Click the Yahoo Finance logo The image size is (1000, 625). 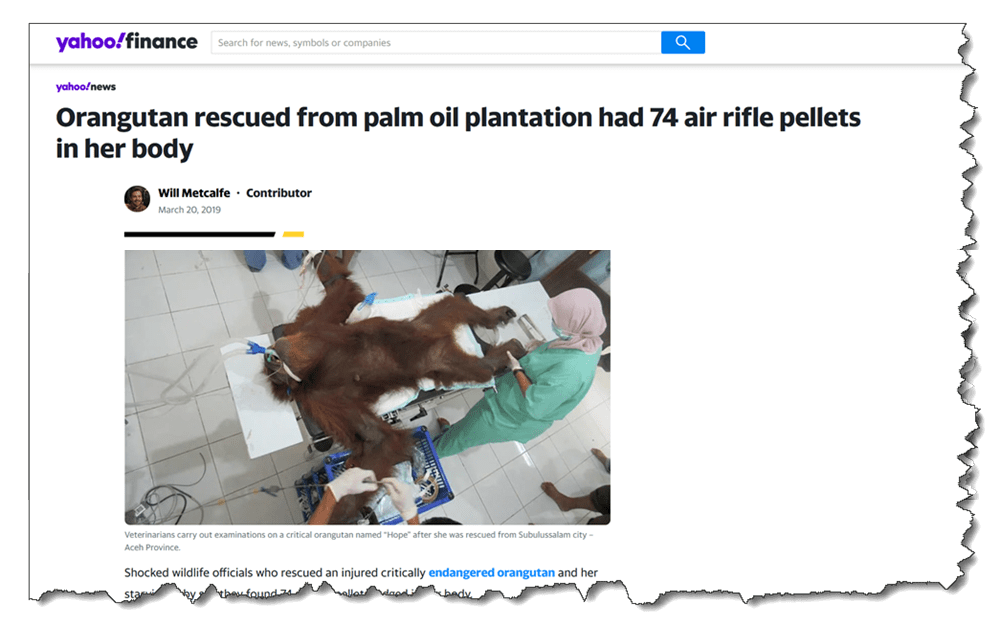(x=126, y=41)
